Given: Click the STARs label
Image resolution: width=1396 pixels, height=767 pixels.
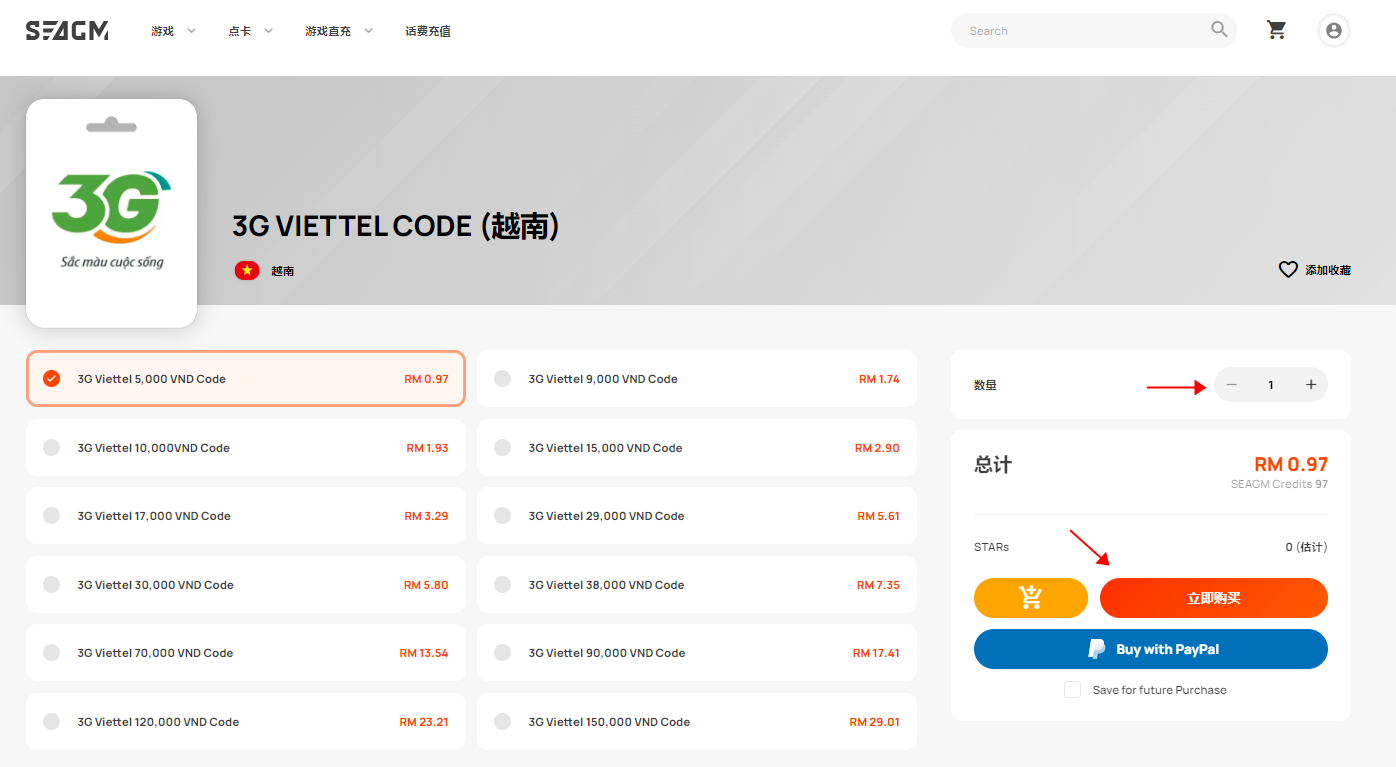Looking at the screenshot, I should [992, 547].
